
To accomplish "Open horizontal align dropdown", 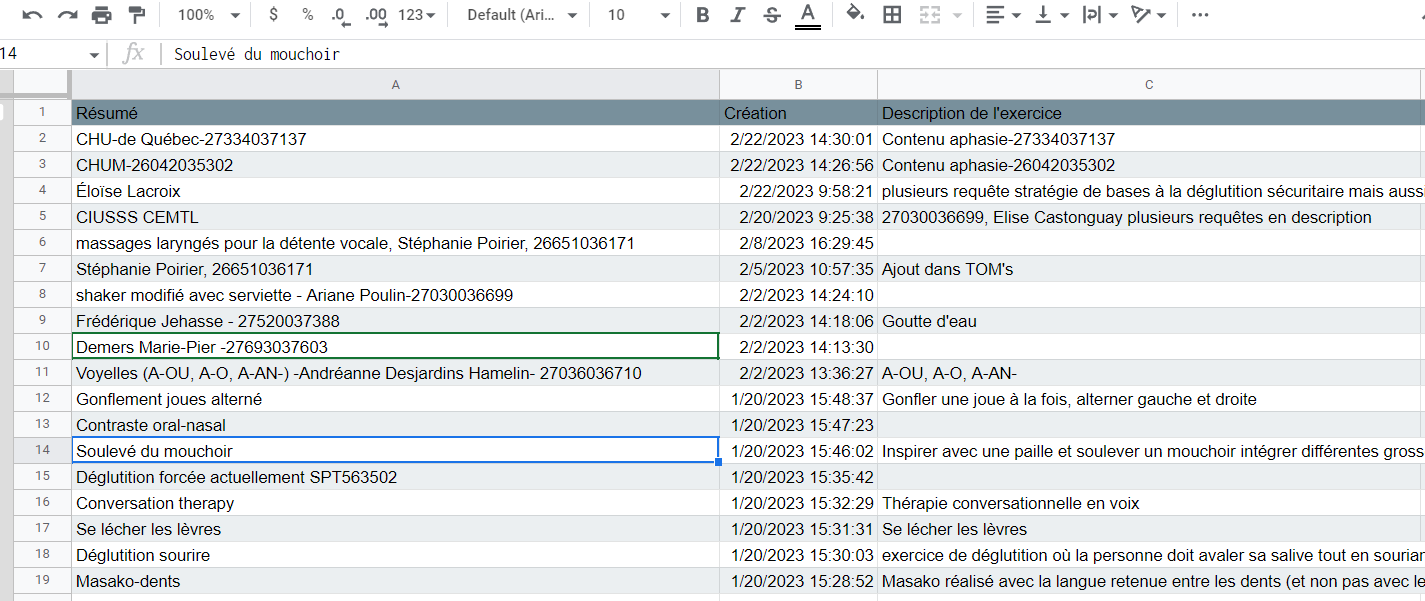I will coord(1003,15).
